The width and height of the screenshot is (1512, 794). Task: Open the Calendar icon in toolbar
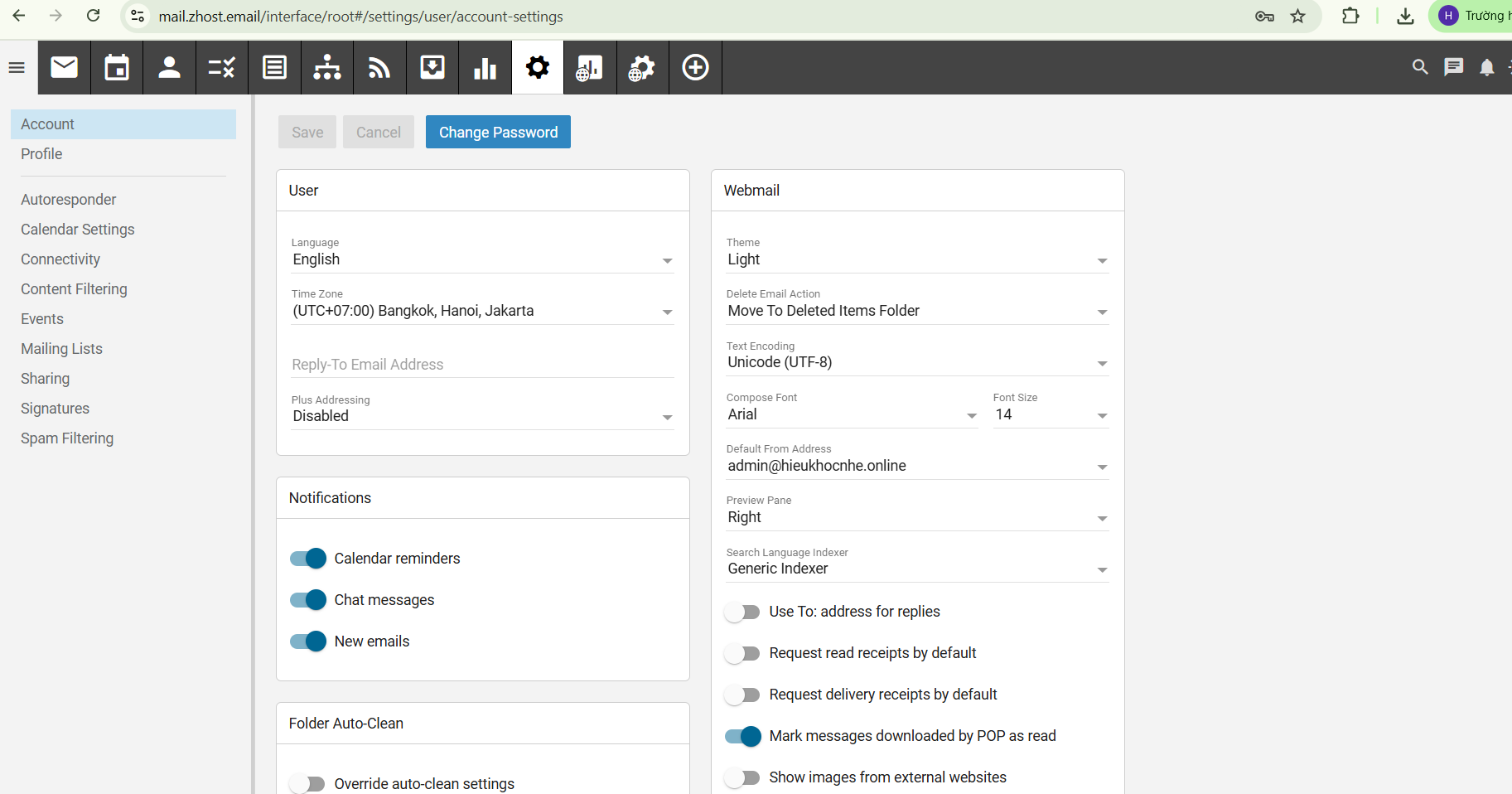(x=117, y=67)
